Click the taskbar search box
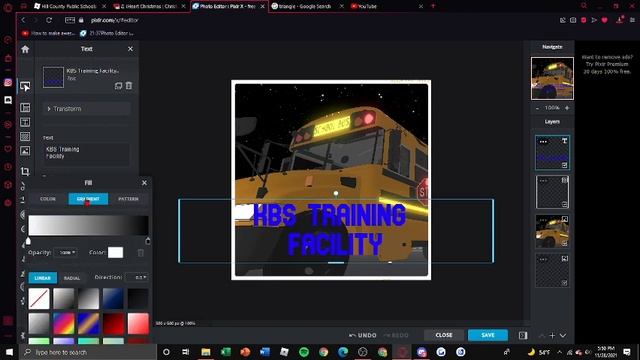Viewport: 640px width, 360px height. (x=88, y=352)
